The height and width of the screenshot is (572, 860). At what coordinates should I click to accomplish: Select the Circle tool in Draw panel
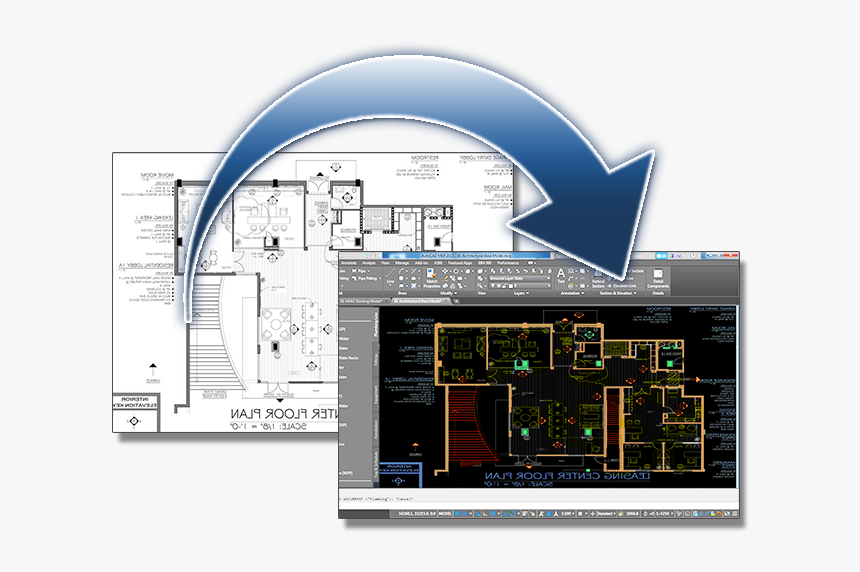(x=401, y=279)
